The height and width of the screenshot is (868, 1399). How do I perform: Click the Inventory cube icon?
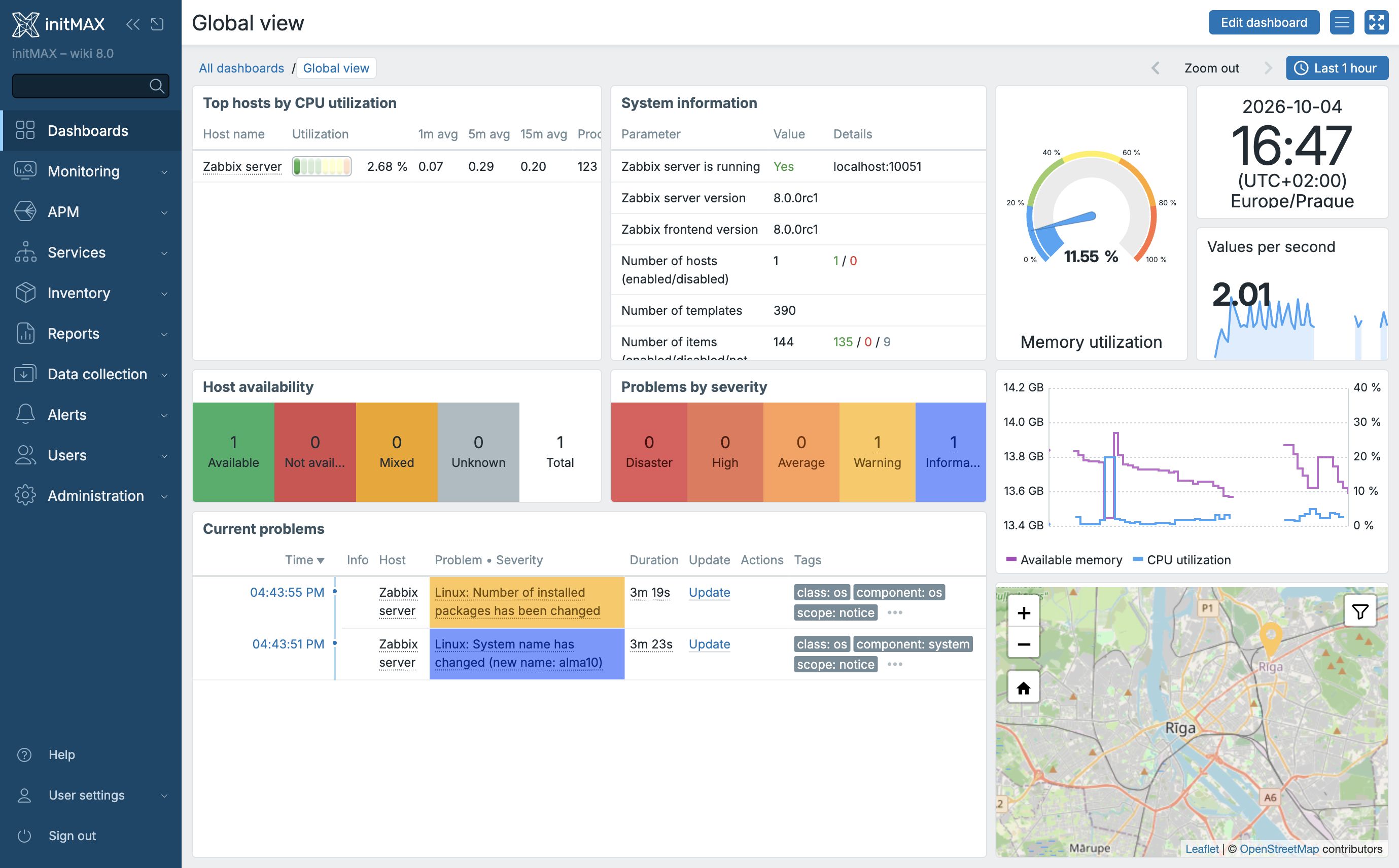click(x=25, y=293)
